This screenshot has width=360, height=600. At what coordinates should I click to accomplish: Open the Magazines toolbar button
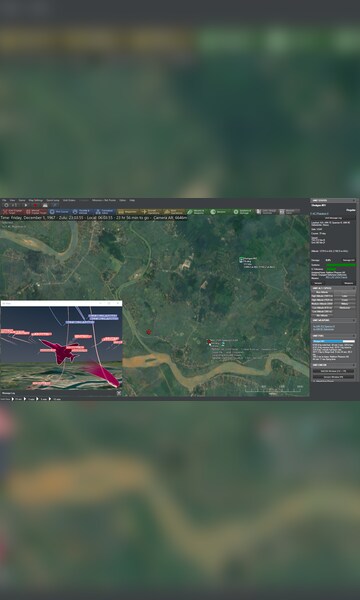[127, 212]
